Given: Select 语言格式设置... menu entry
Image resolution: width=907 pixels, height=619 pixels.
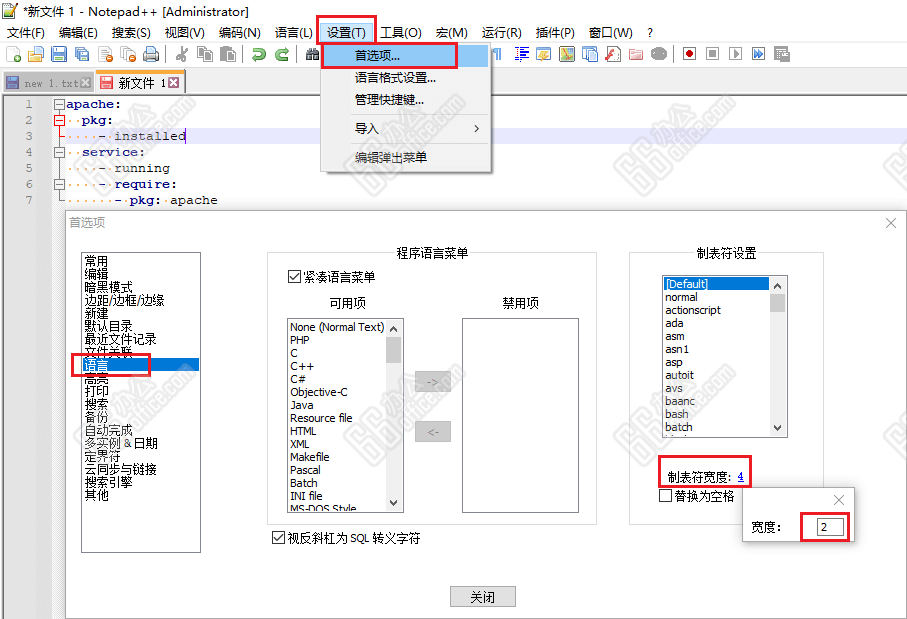Looking at the screenshot, I should coord(405,78).
